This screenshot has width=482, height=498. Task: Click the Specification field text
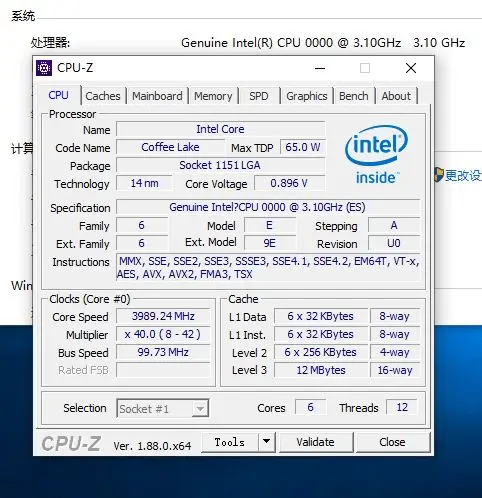268,207
